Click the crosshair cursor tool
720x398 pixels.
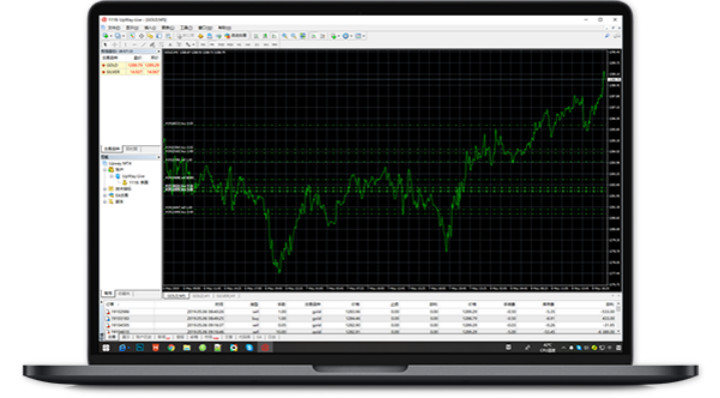(115, 45)
